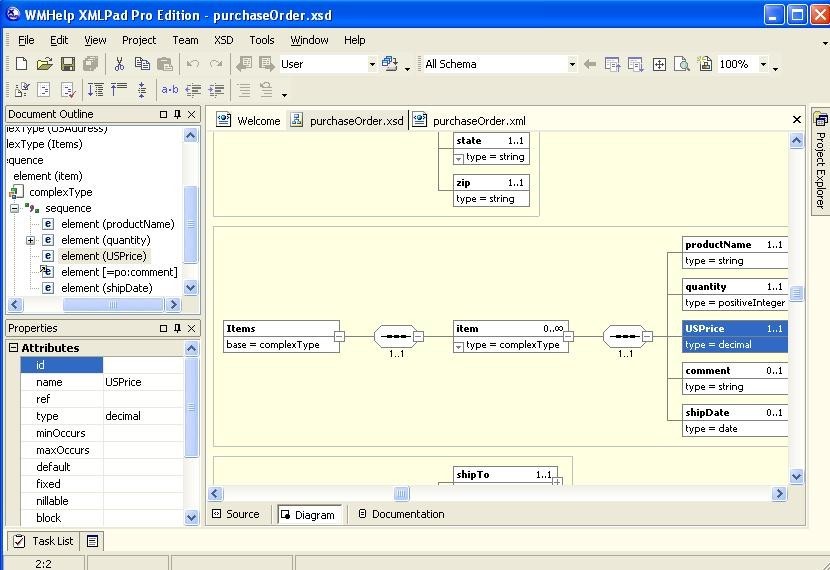Click the id attribute value field
This screenshot has height=570, width=830.
(x=143, y=365)
